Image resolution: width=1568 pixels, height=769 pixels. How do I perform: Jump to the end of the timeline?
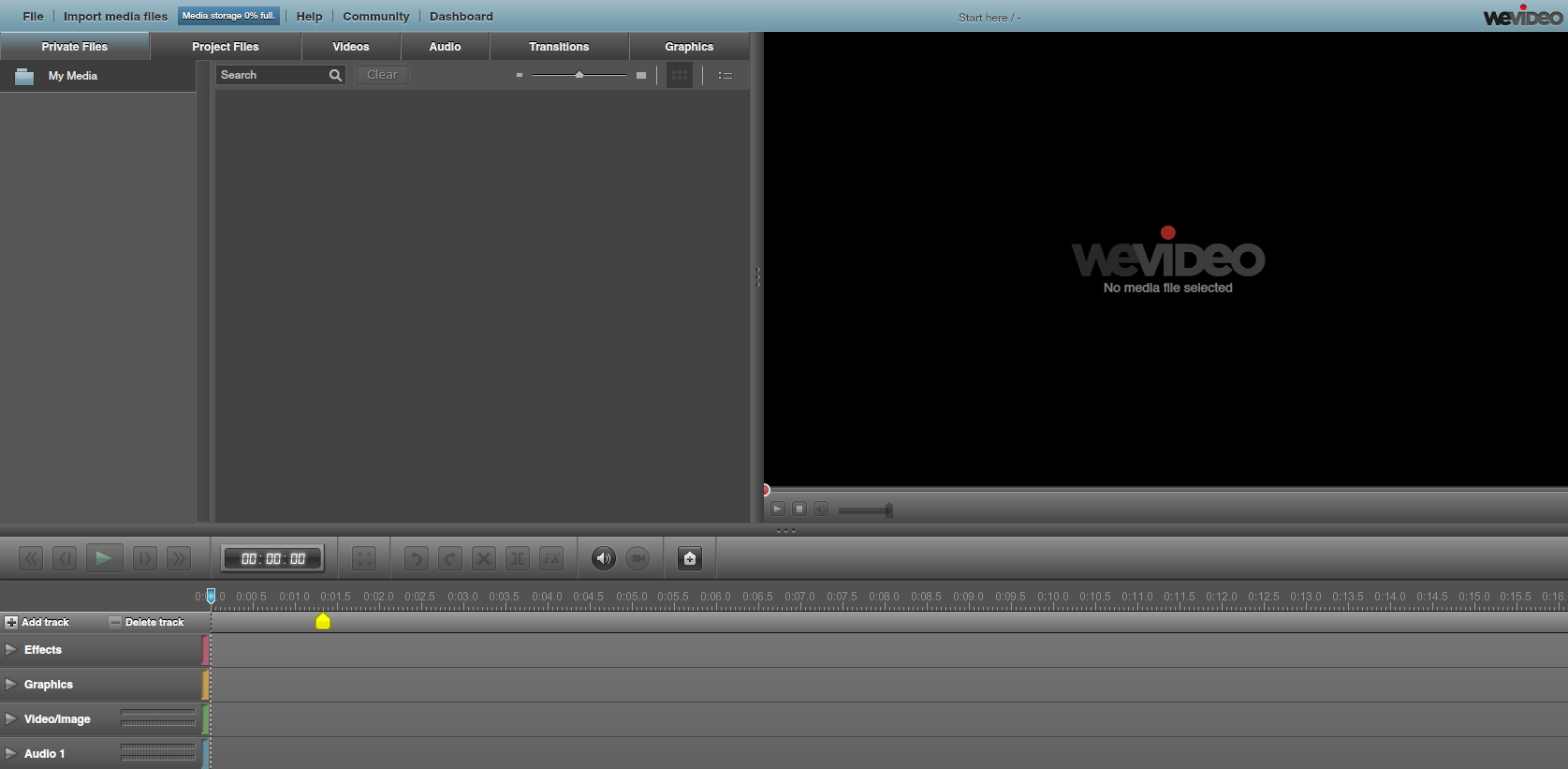coord(178,559)
